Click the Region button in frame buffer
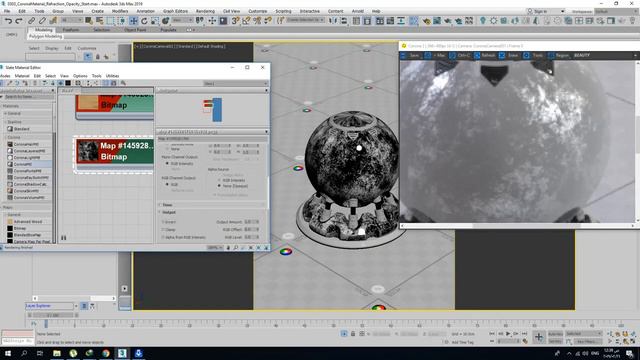Screen dimensions: 640x360 tap(558, 55)
